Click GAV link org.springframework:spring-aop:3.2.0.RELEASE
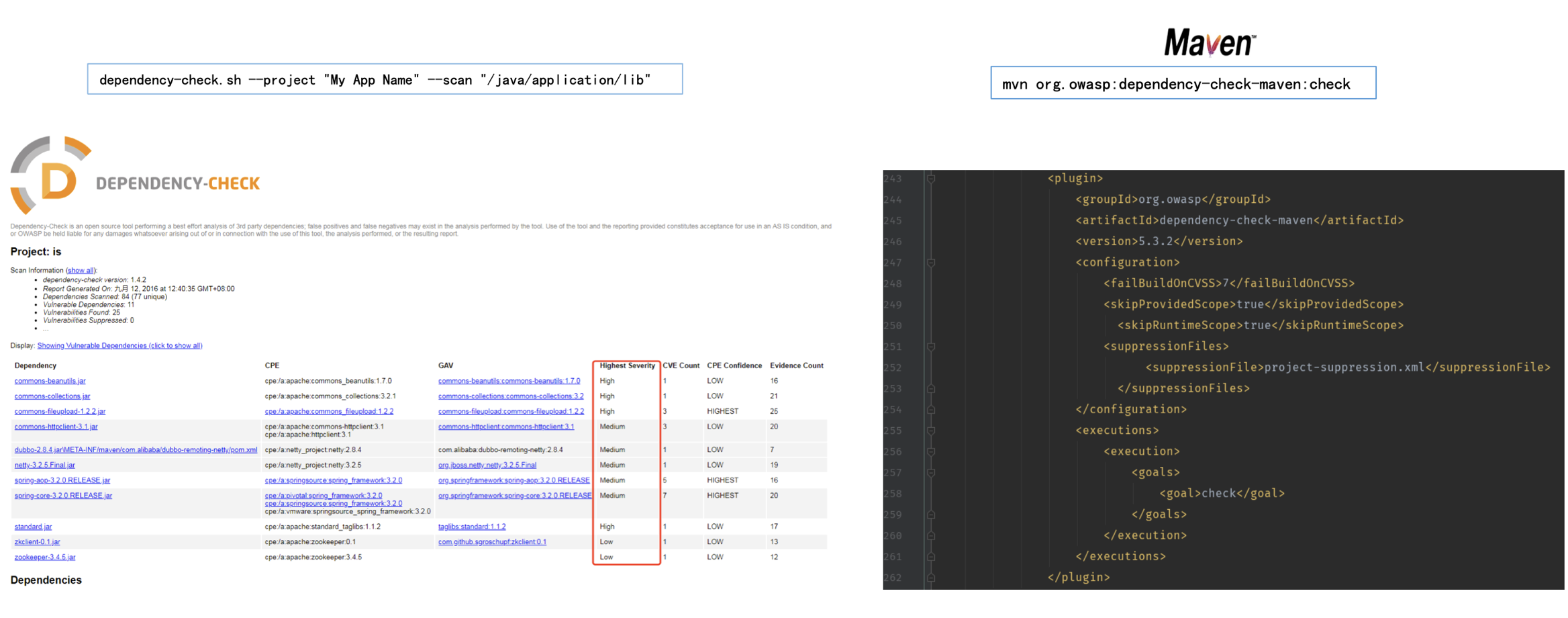1568x618 pixels. pyautogui.click(x=513, y=481)
